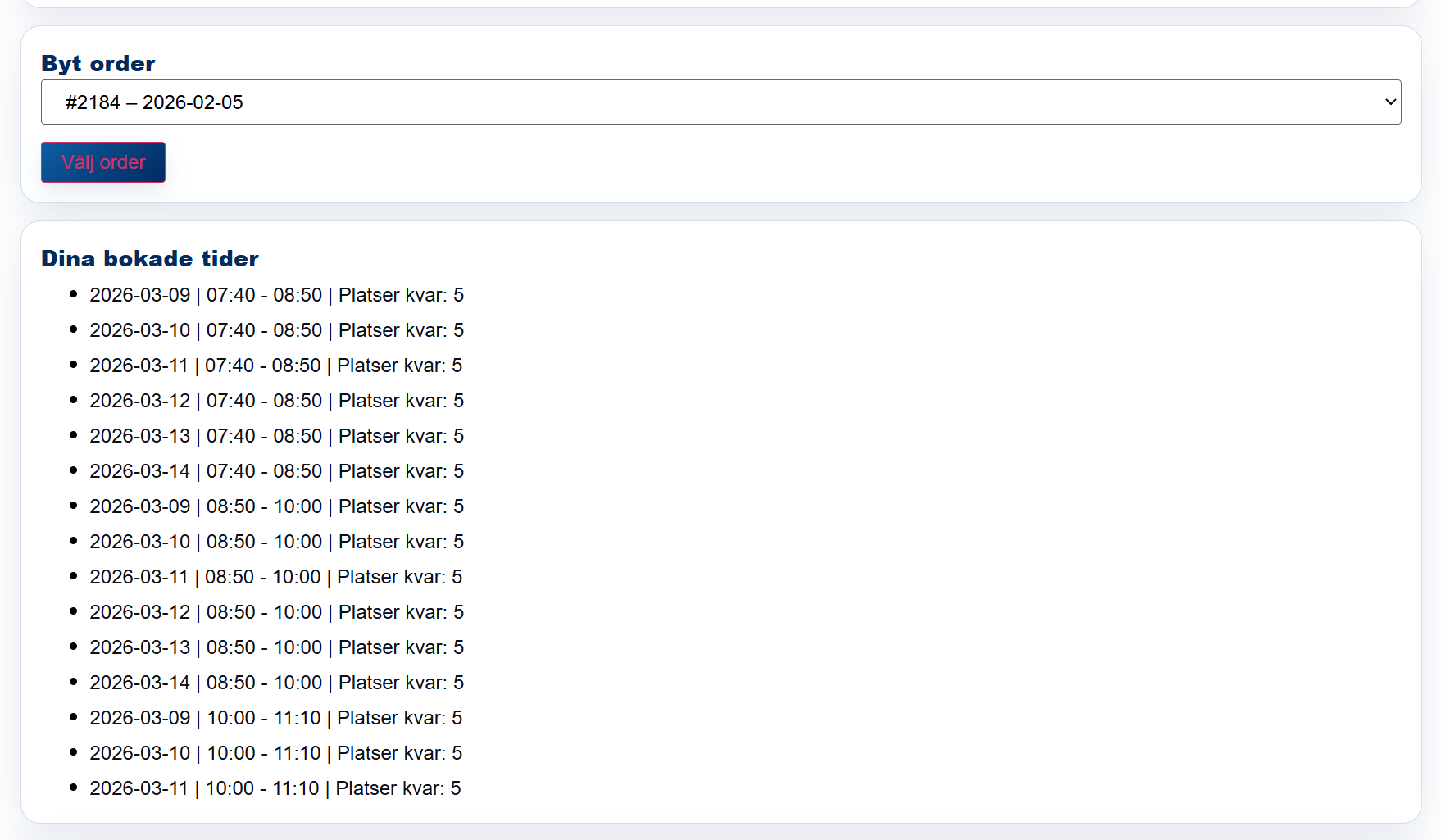Click the Dina bokade tider heading
The width and height of the screenshot is (1441, 840).
[150, 259]
